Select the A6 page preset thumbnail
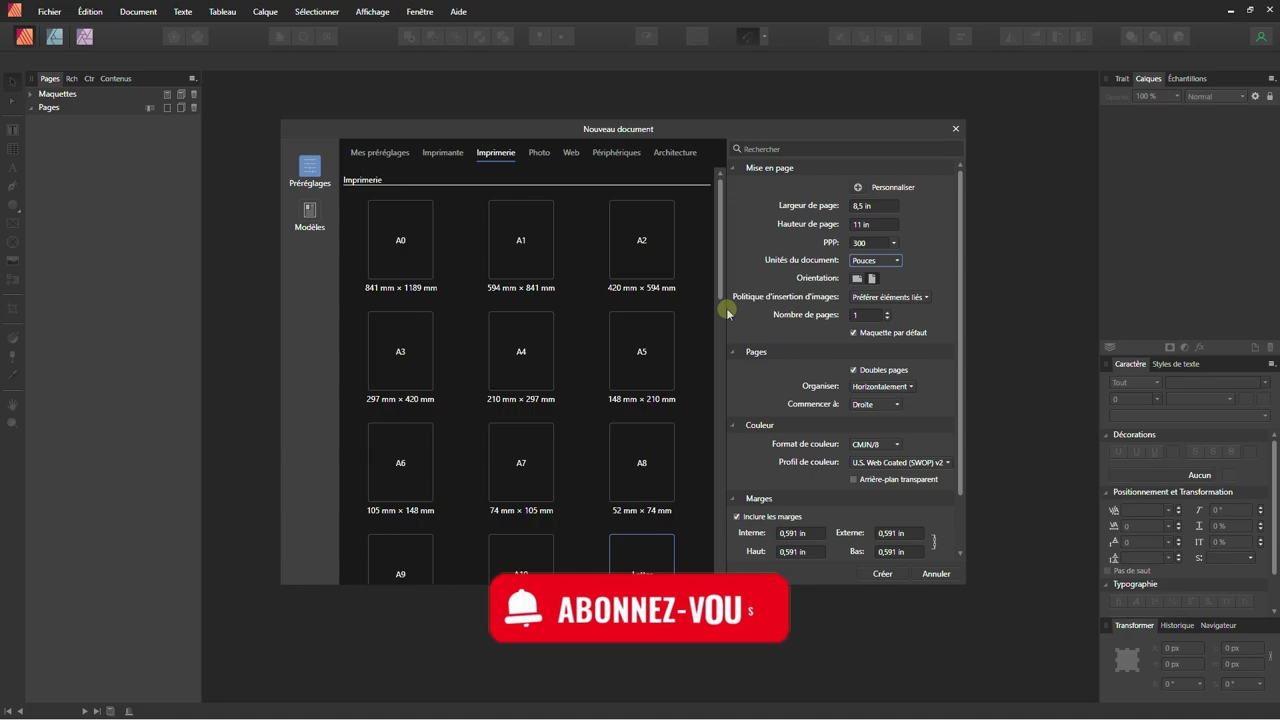 [401, 463]
